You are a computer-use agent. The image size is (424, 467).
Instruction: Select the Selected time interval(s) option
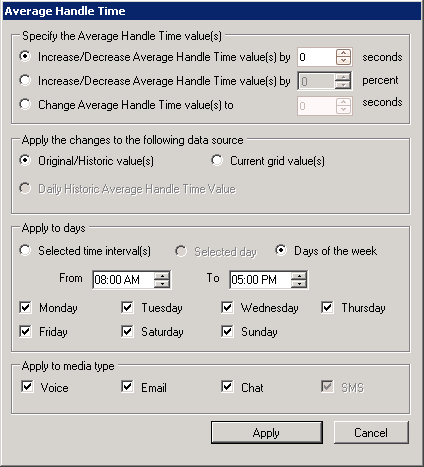[x=25, y=250]
